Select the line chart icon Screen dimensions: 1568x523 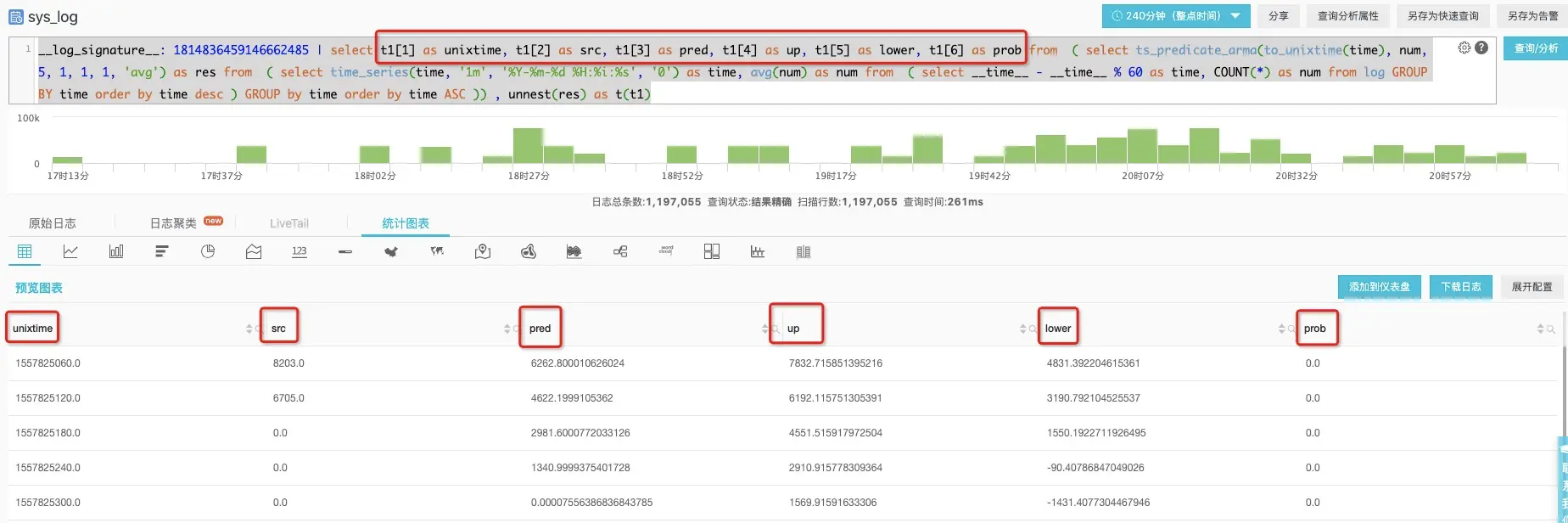point(70,251)
